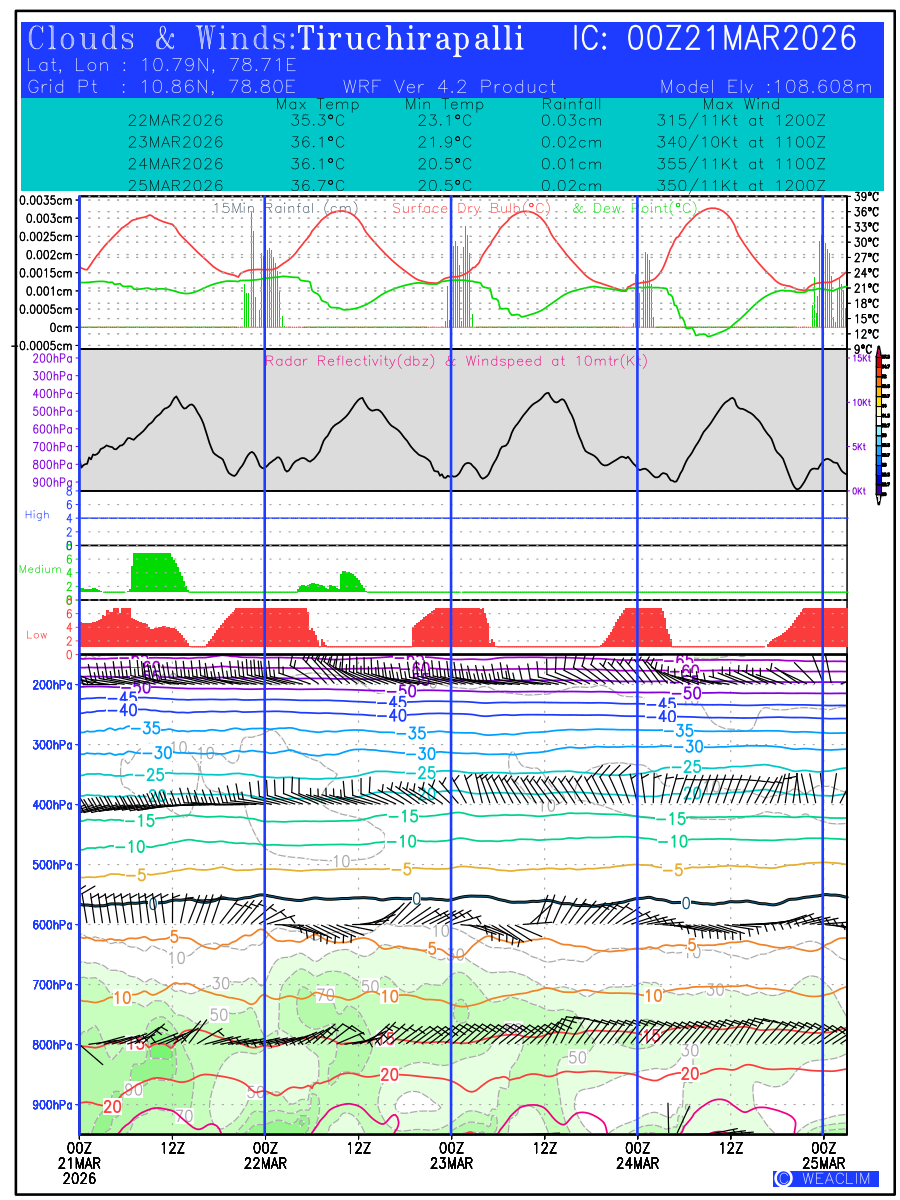Click the Low cloud panel label
This screenshot has width=900, height=1200.
tap(37, 635)
